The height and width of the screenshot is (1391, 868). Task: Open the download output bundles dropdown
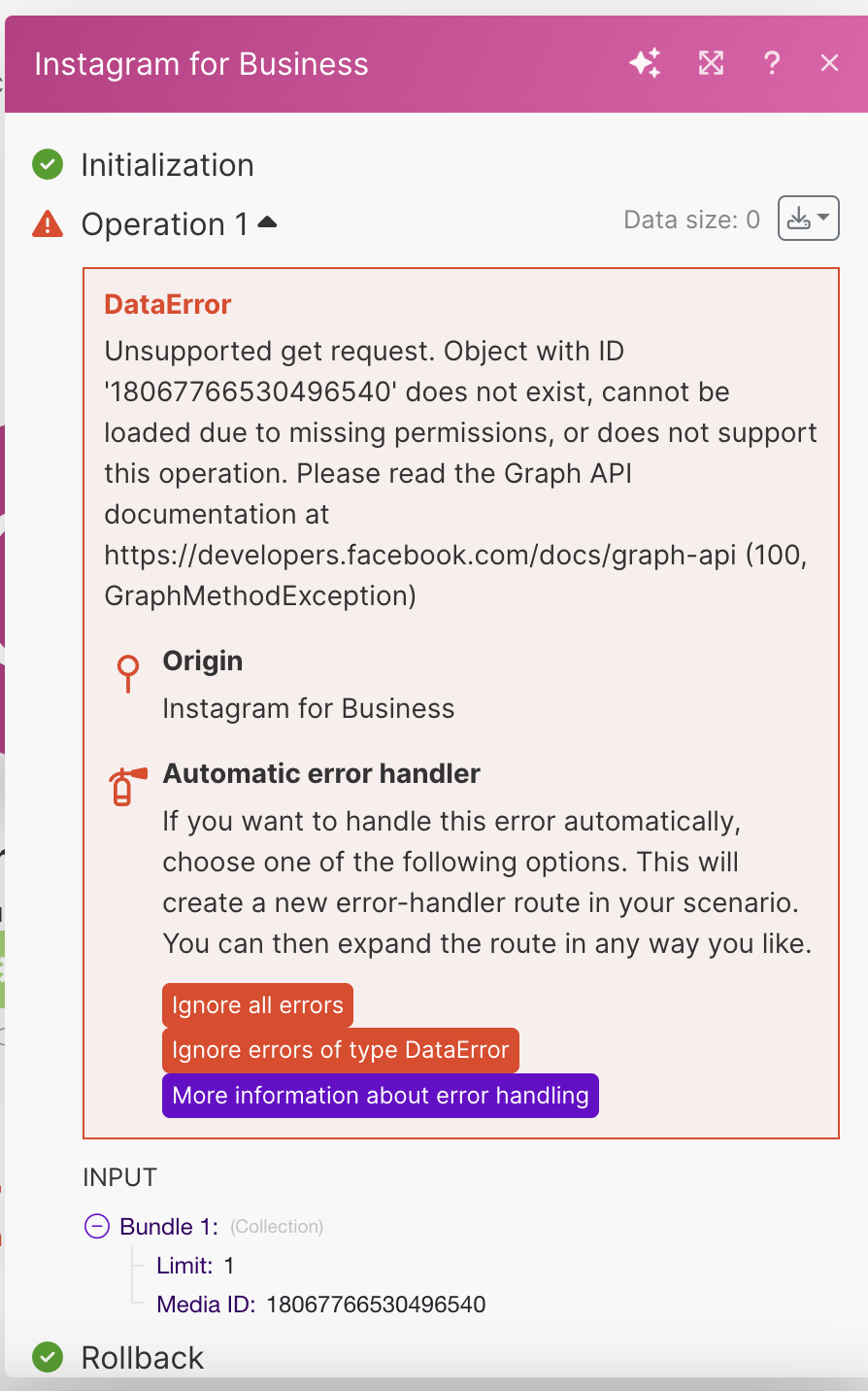(x=808, y=220)
